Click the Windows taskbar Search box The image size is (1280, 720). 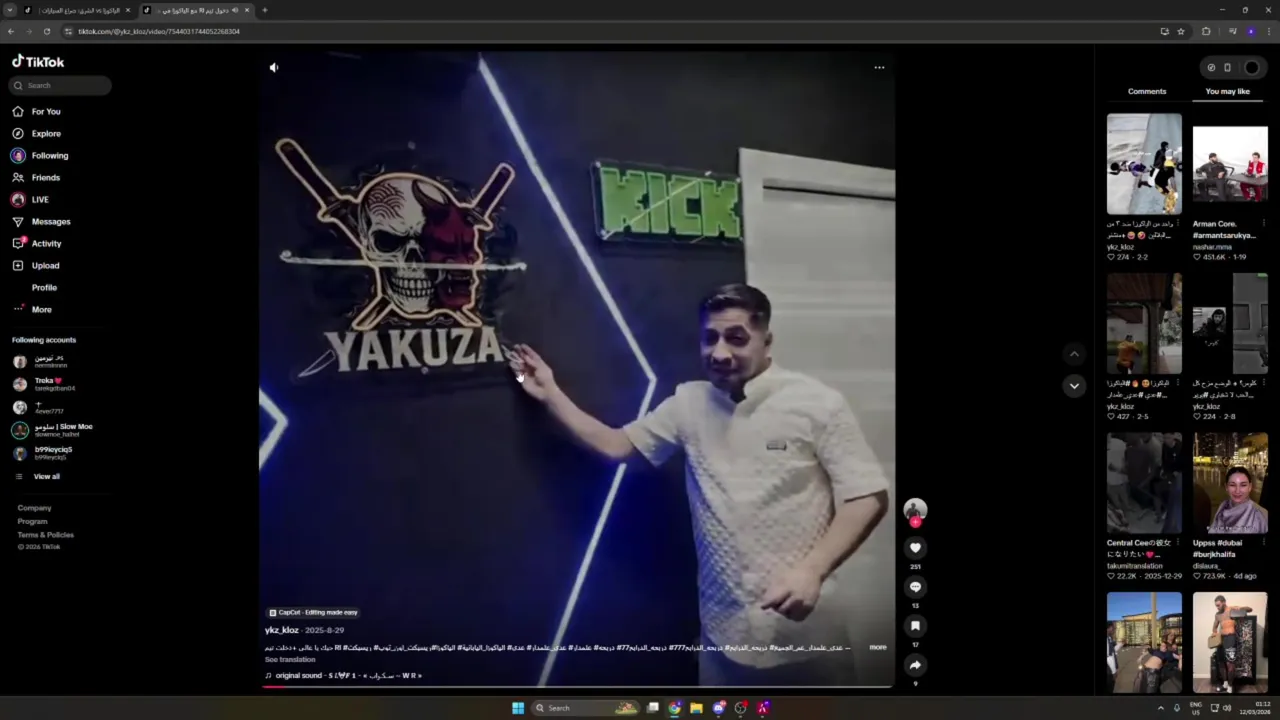click(585, 708)
